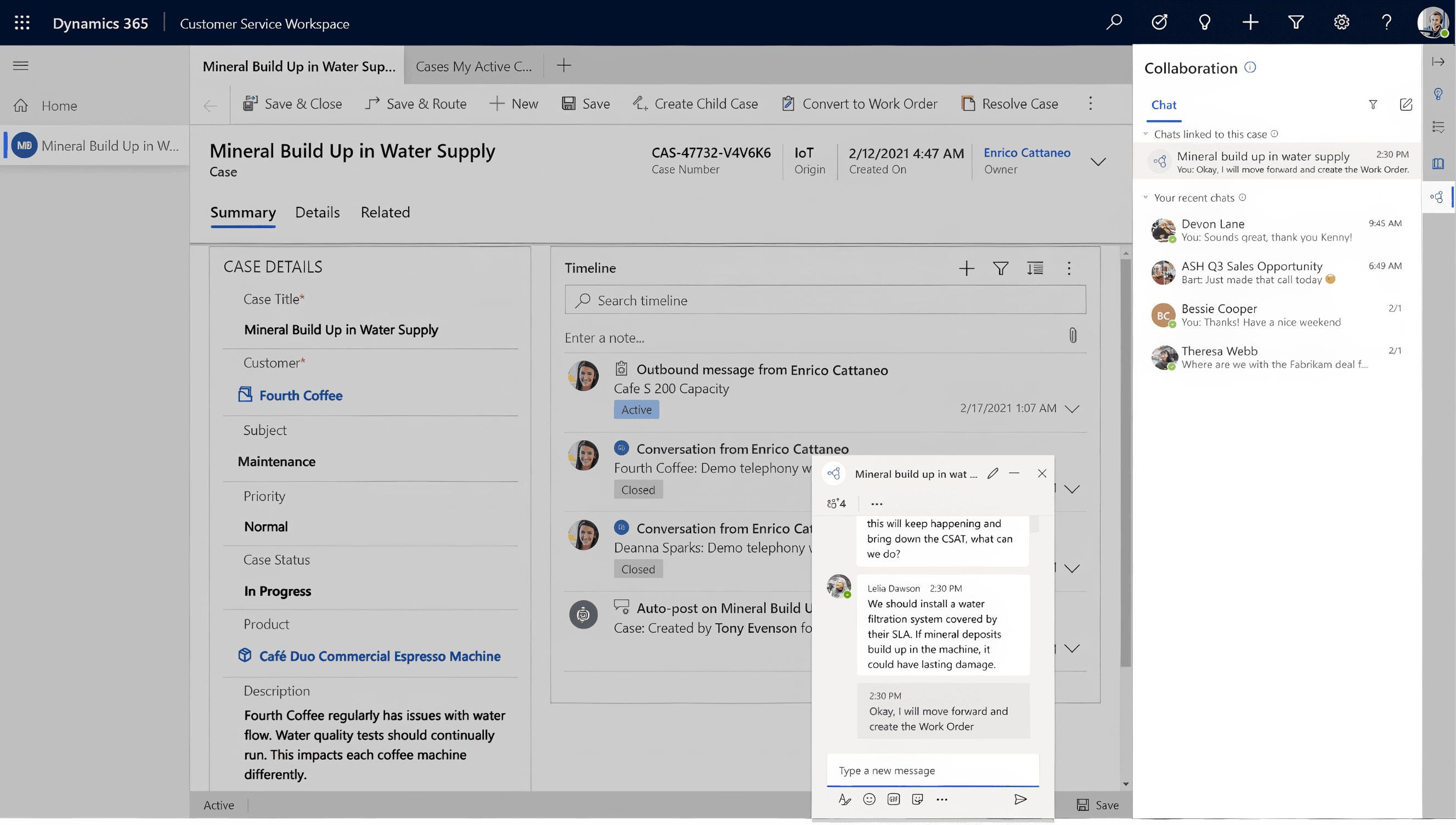Filter chats in Collaboration panel

(1373, 105)
